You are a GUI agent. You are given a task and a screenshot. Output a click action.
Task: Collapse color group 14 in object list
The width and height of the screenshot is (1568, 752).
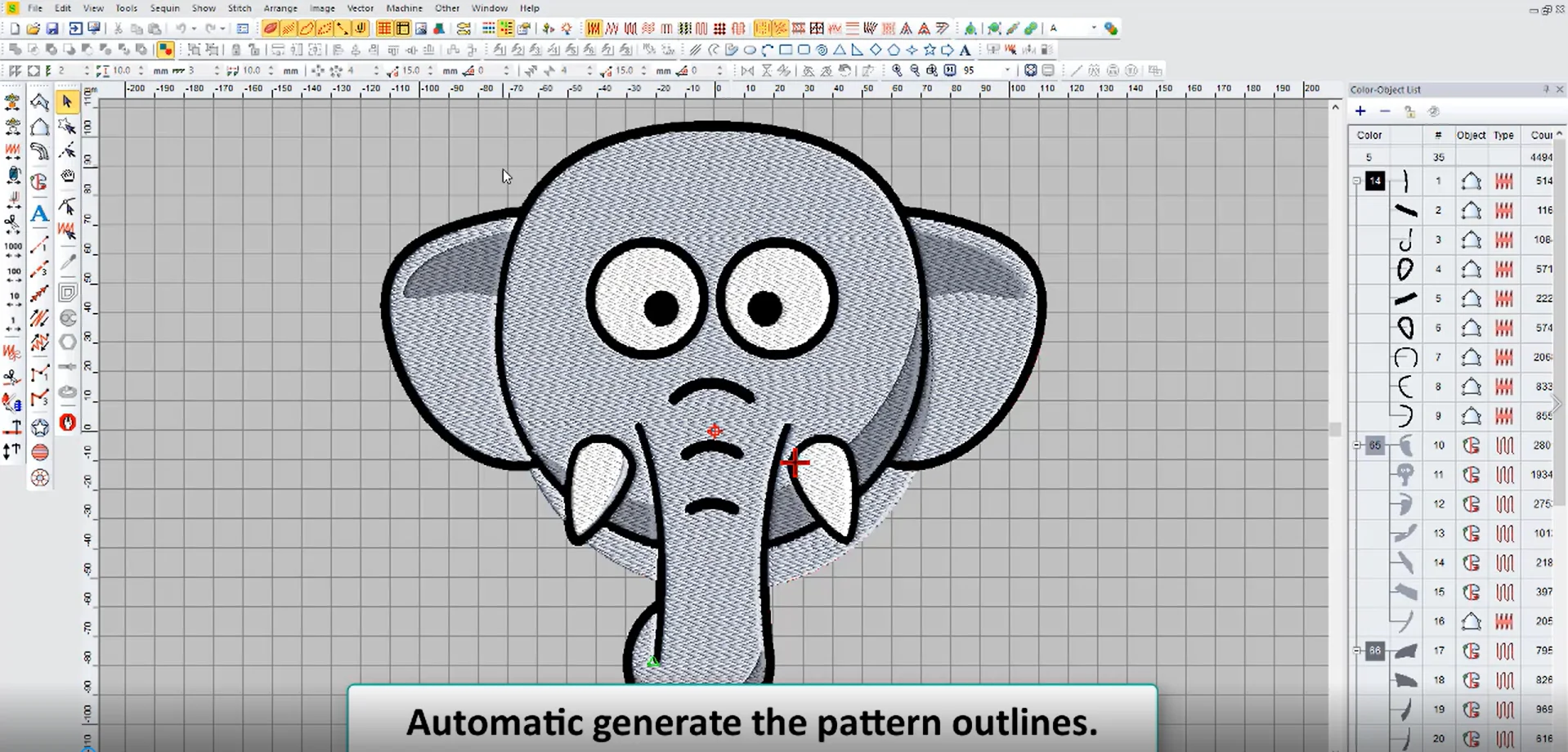1357,181
